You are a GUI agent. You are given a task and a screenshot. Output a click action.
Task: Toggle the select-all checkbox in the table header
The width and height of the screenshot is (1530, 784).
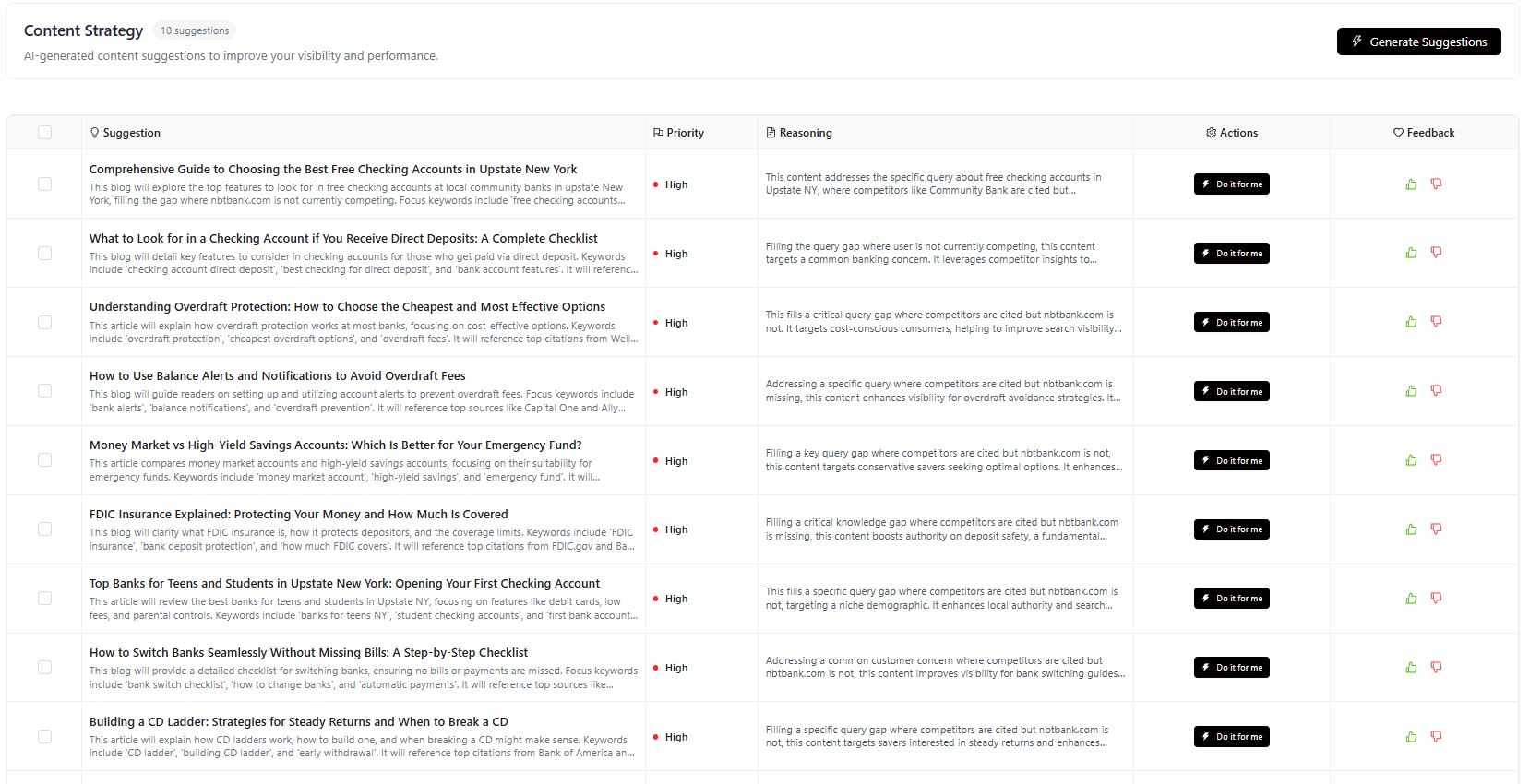[44, 133]
